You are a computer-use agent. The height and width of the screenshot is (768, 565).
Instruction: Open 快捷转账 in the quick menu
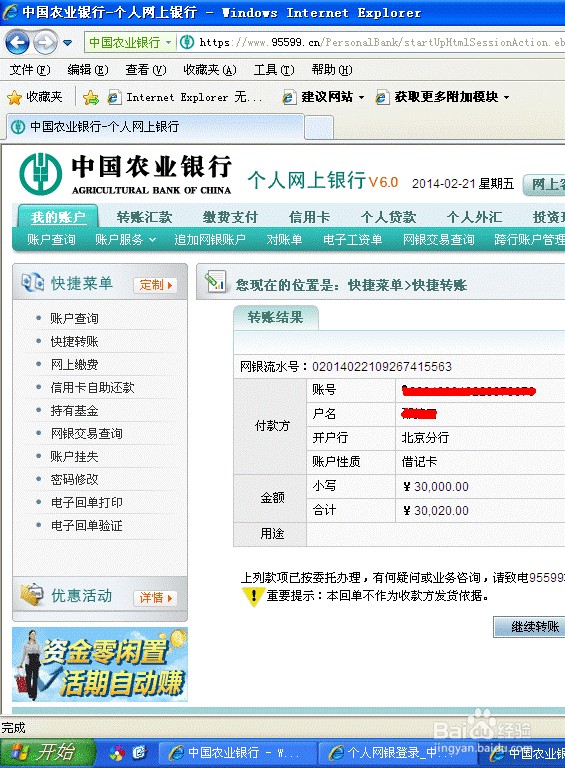[x=74, y=341]
